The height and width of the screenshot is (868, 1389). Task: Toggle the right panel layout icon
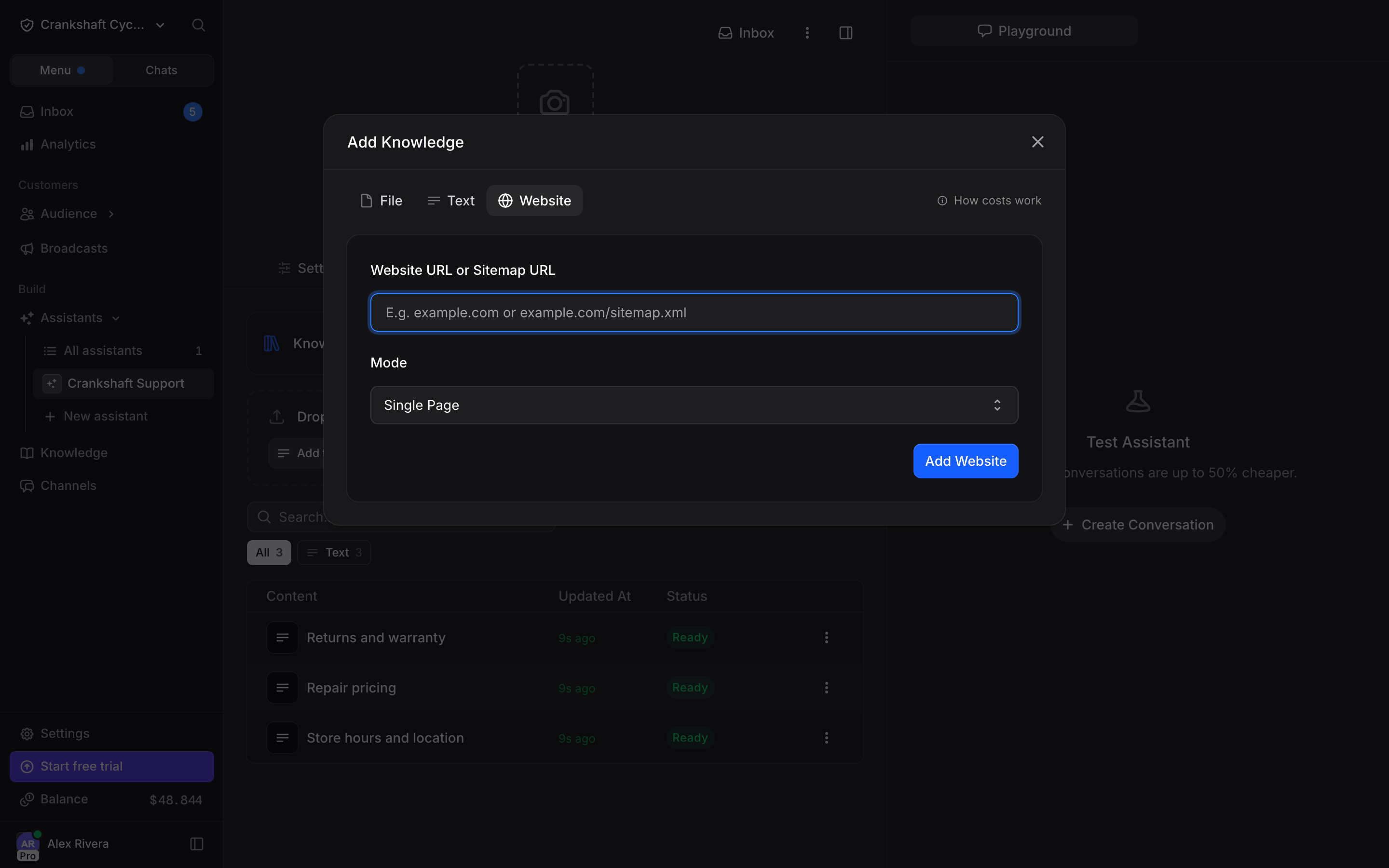point(845,33)
